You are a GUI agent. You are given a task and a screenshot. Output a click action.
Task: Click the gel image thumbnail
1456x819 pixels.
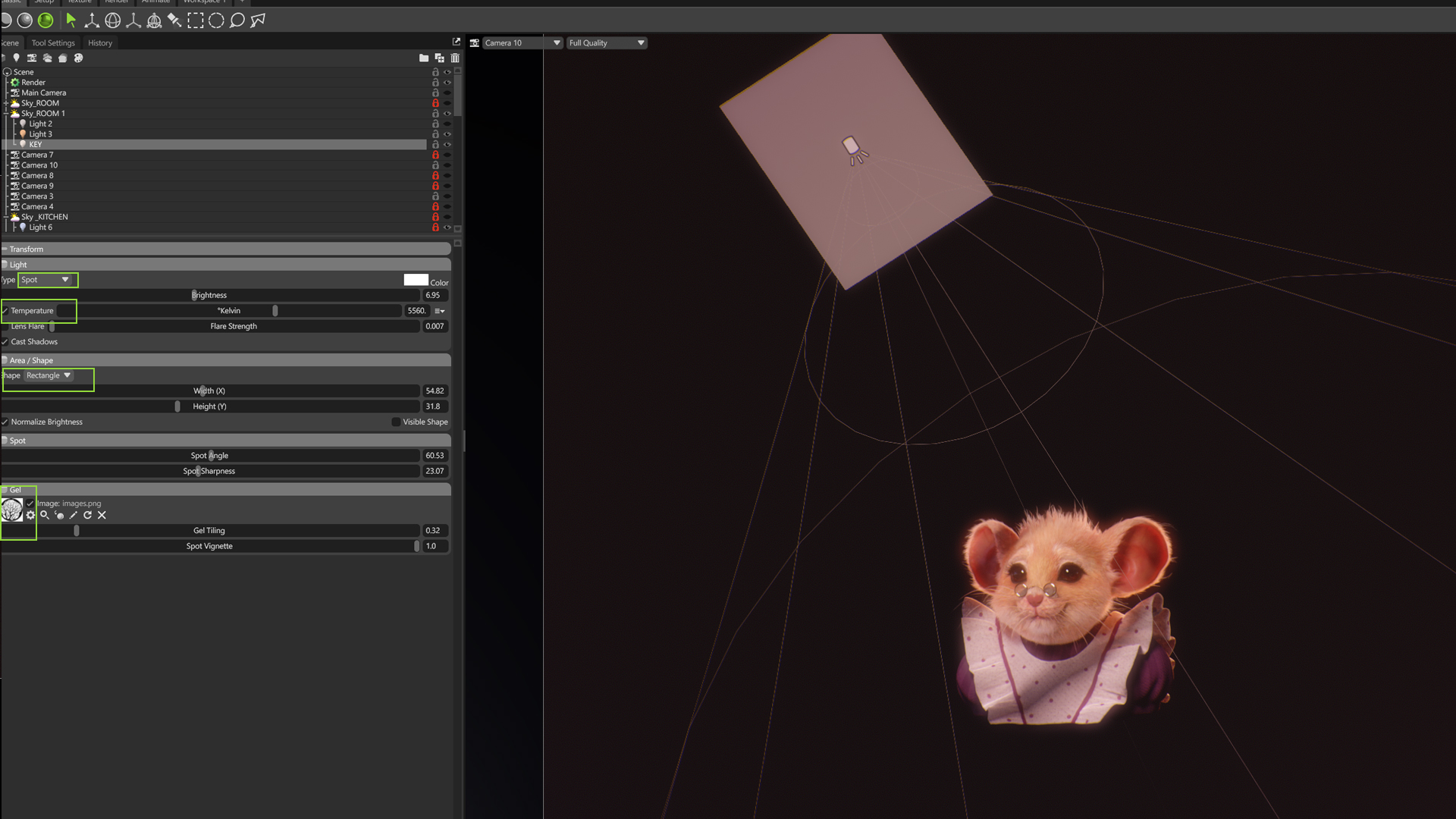(x=12, y=510)
